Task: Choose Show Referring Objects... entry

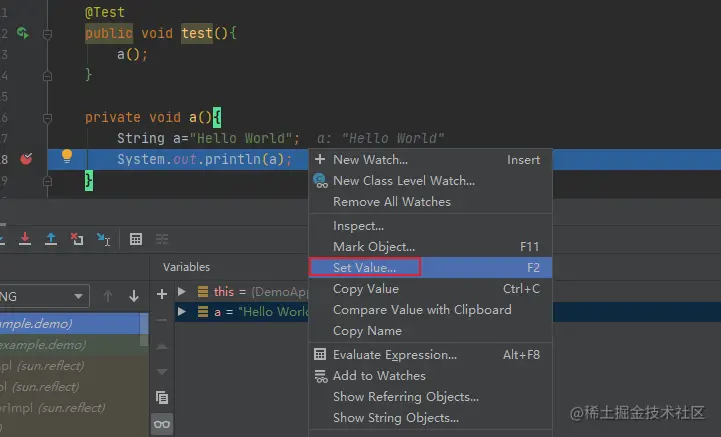Action: click(x=430, y=397)
